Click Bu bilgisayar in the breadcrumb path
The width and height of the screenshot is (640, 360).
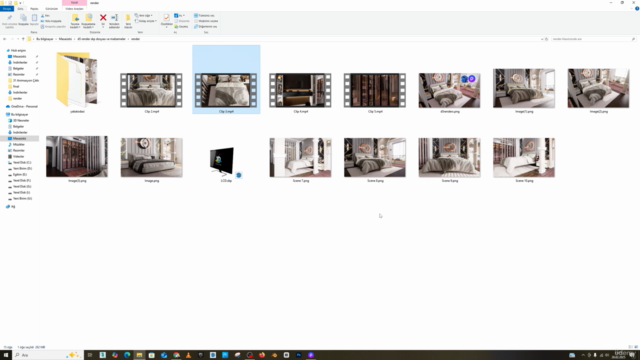[x=45, y=39]
